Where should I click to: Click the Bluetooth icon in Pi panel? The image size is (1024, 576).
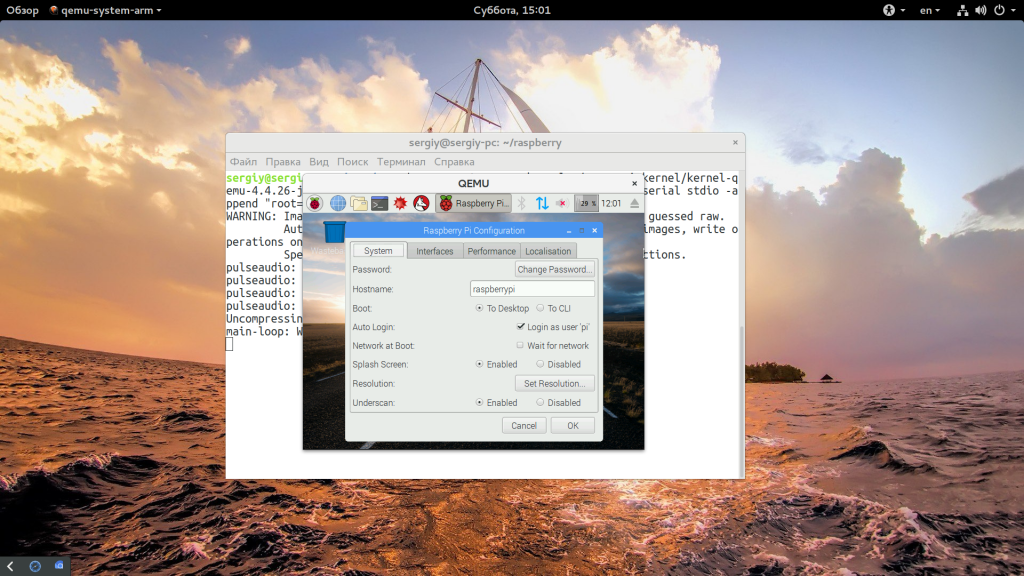[522, 203]
